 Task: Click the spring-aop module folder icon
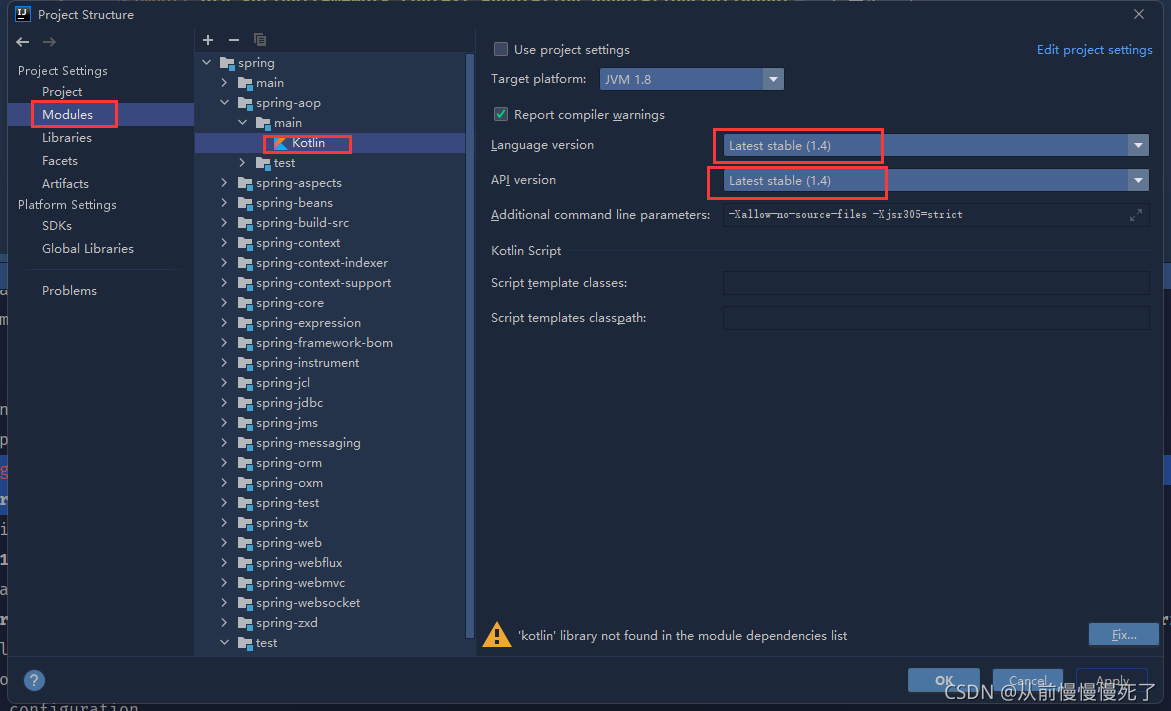pyautogui.click(x=245, y=103)
